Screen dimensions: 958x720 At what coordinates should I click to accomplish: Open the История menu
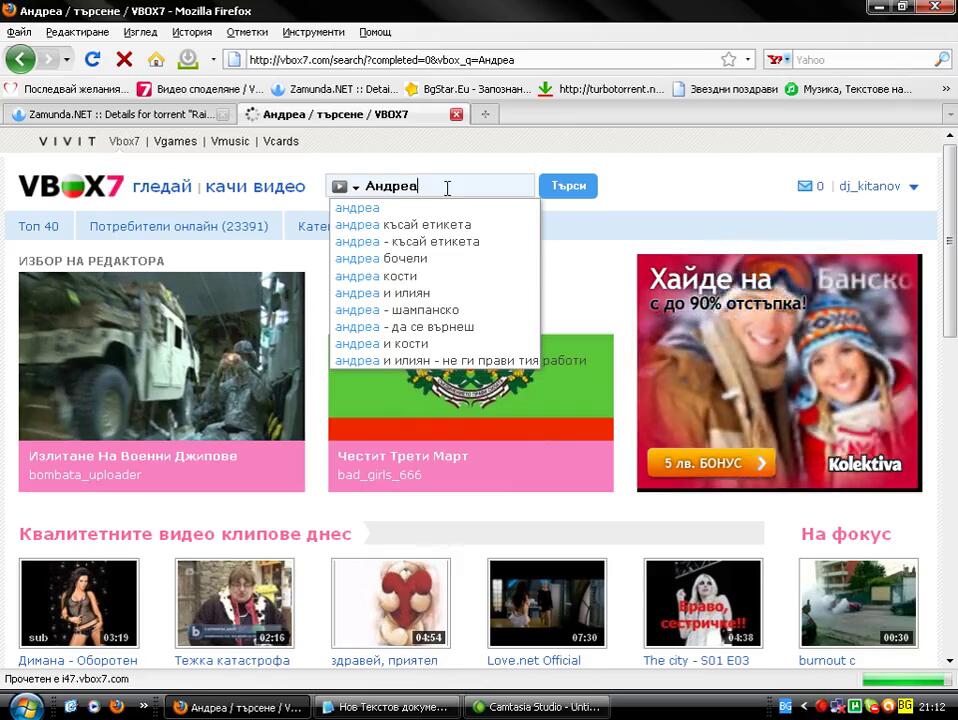191,32
